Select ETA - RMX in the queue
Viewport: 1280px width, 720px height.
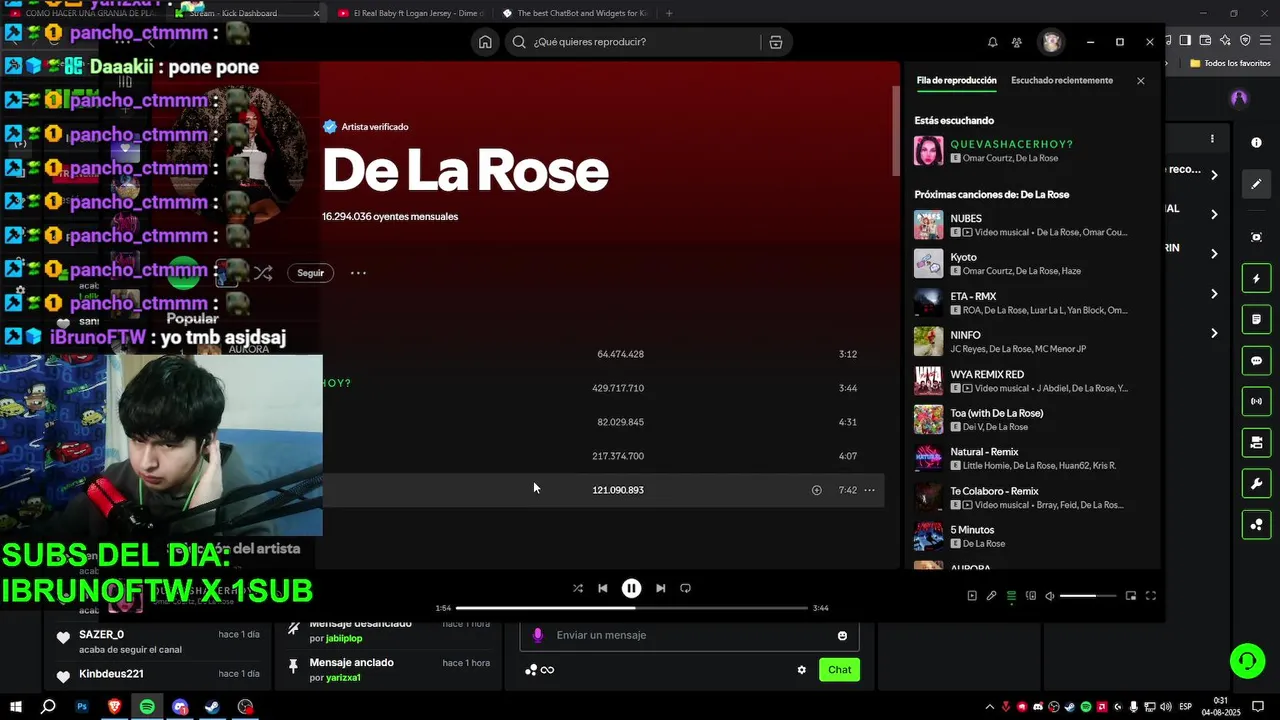pyautogui.click(x=1030, y=303)
